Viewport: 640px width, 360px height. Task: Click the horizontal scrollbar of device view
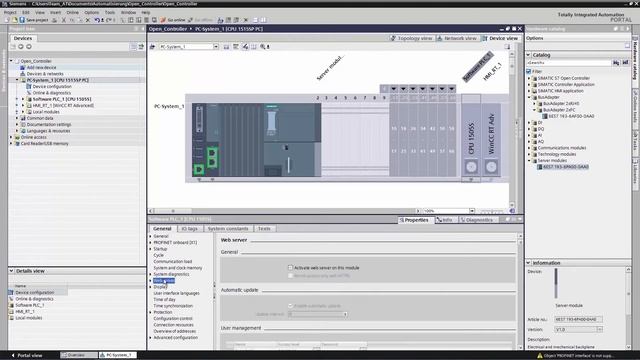pyautogui.click(x=284, y=211)
